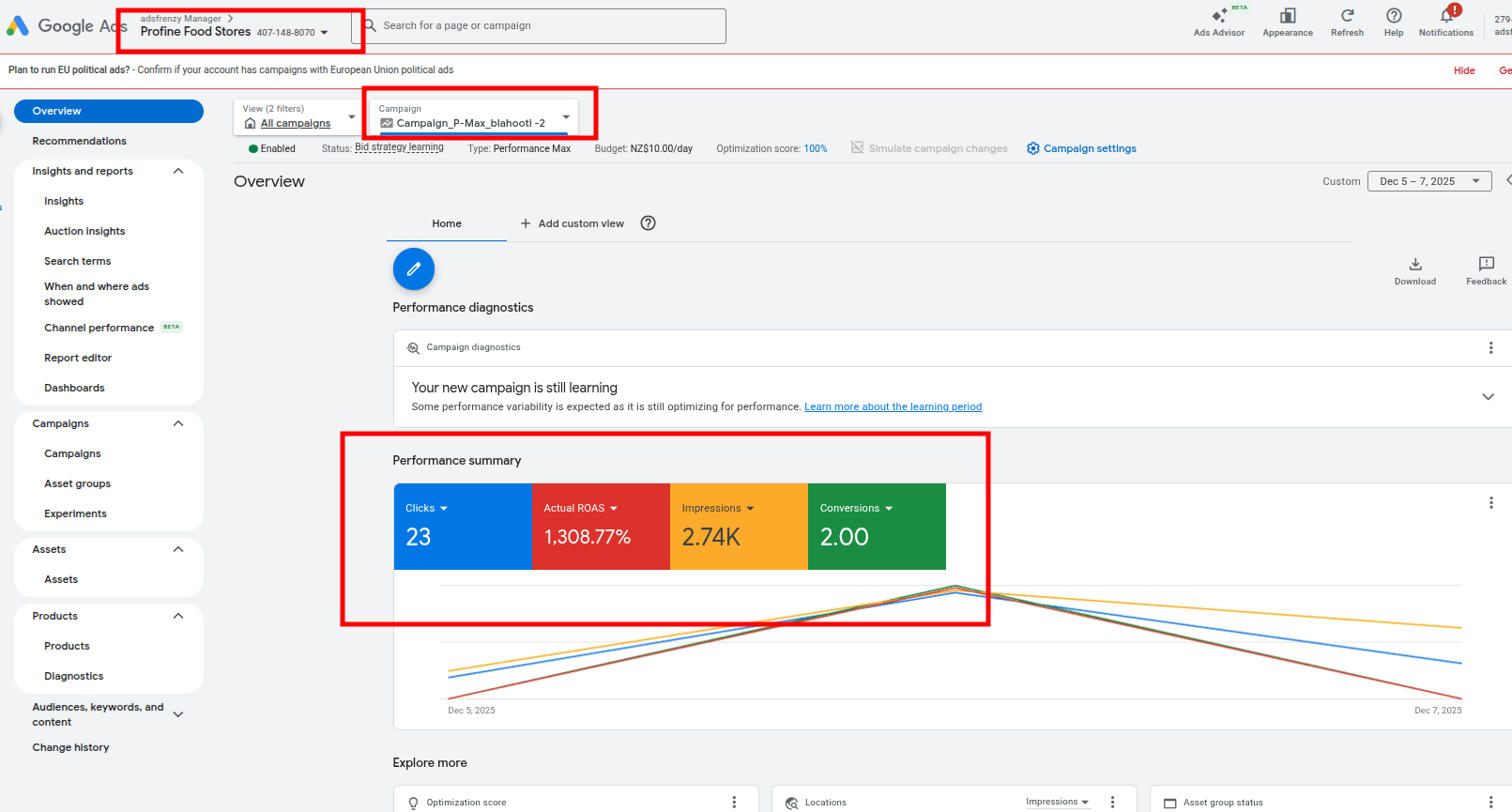
Task: Click the Download icon
Action: [x=1415, y=265]
